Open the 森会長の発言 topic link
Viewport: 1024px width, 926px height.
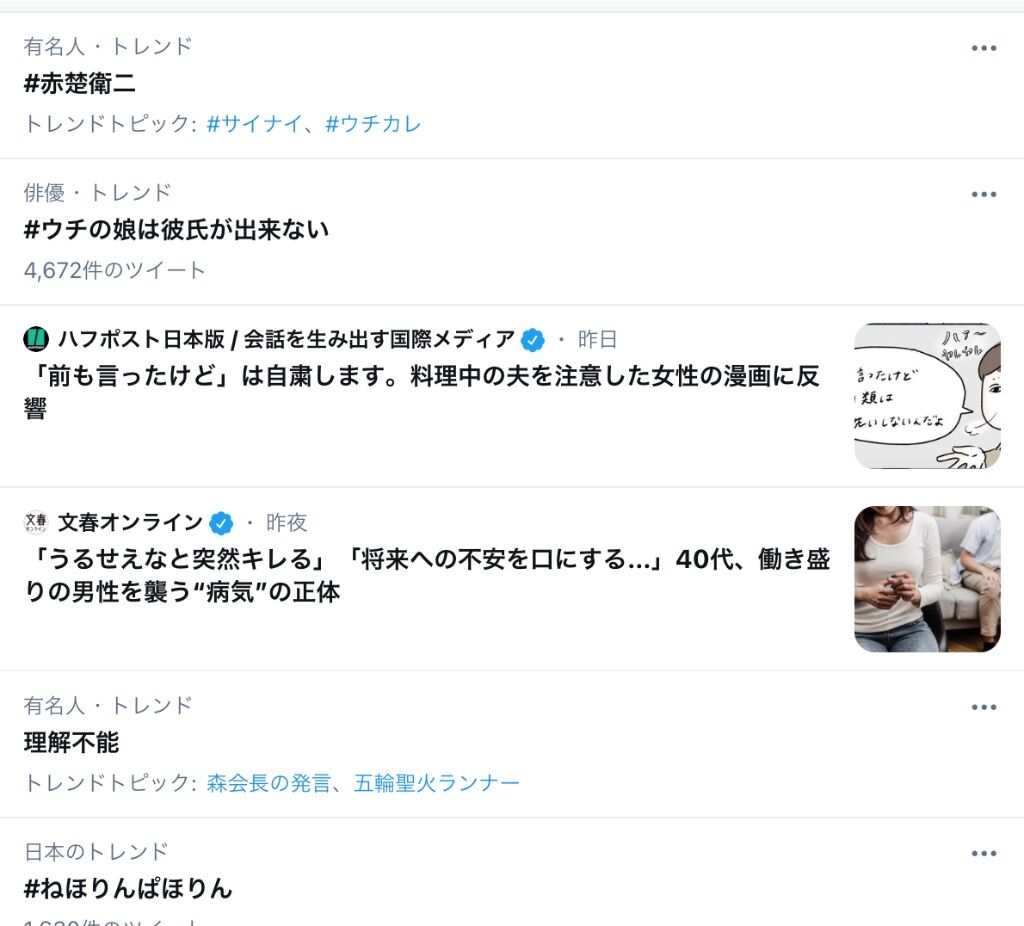(269, 782)
